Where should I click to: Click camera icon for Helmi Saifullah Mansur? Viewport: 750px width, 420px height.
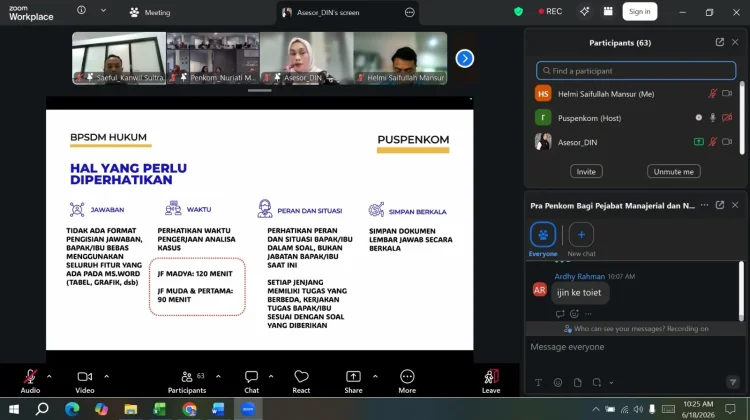(x=727, y=93)
